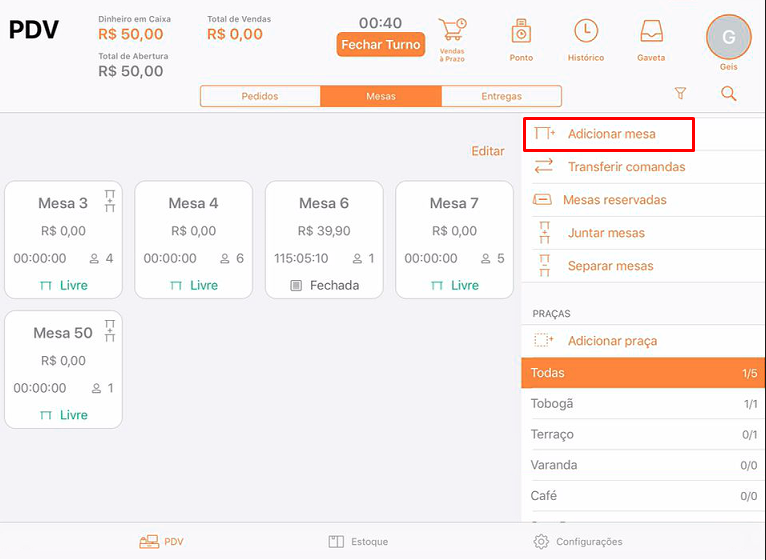Image resolution: width=766 pixels, height=560 pixels.
Task: Click the Adicionar praça dashed-square icon
Action: pyautogui.click(x=544, y=340)
